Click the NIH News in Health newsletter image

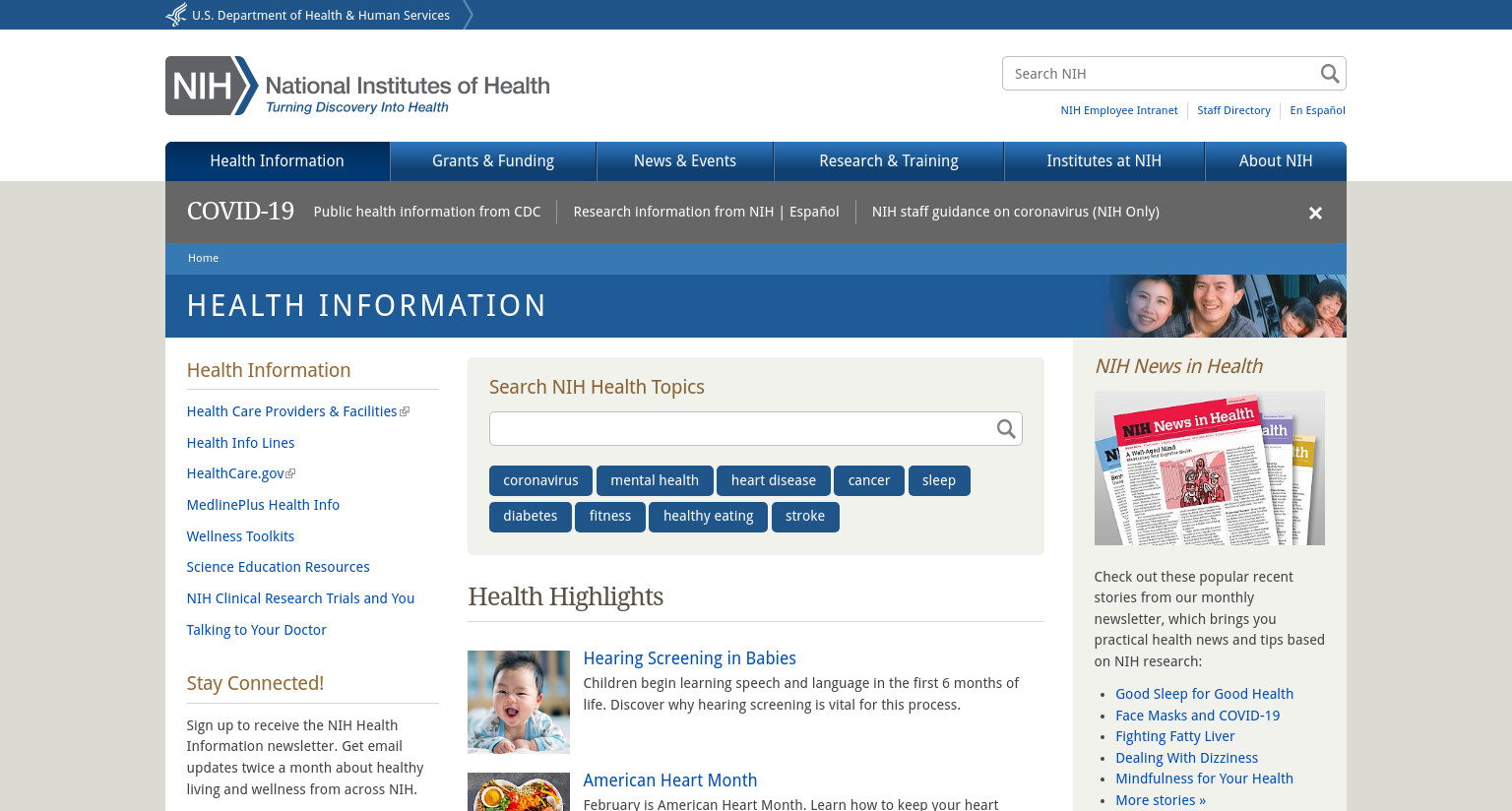1210,468
